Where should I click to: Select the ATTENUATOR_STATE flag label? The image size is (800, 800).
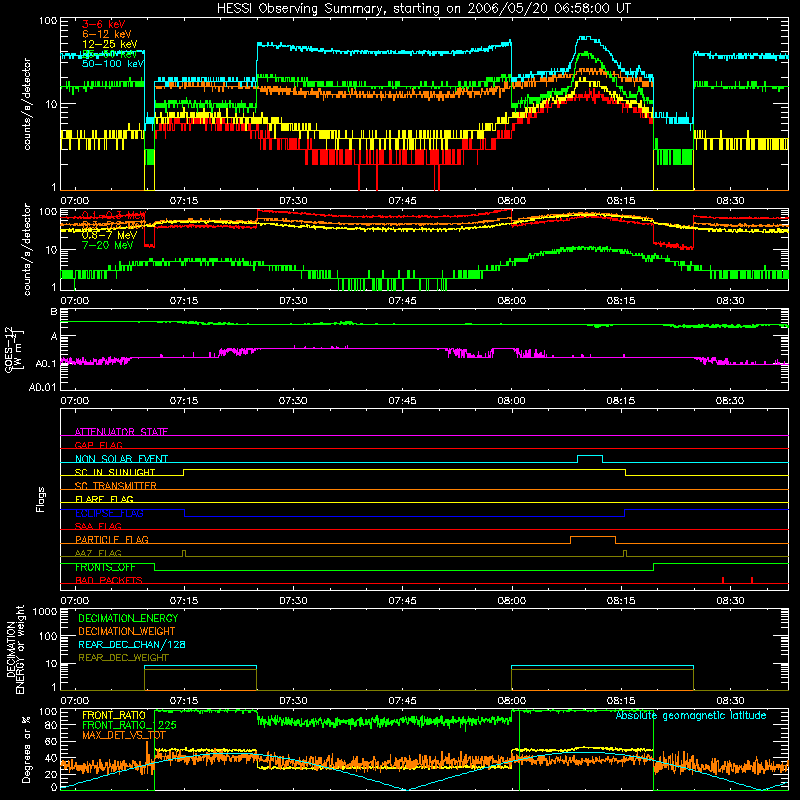(x=121, y=432)
